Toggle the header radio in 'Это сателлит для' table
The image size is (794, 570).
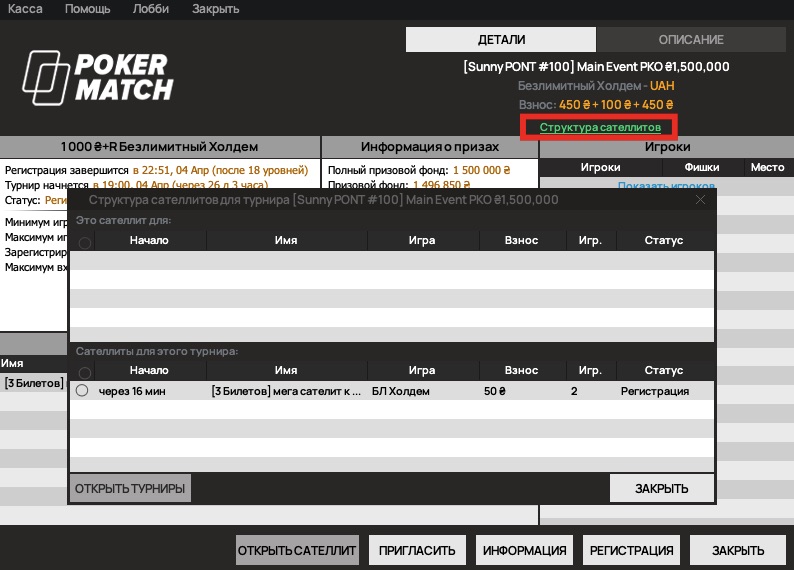tap(85, 243)
